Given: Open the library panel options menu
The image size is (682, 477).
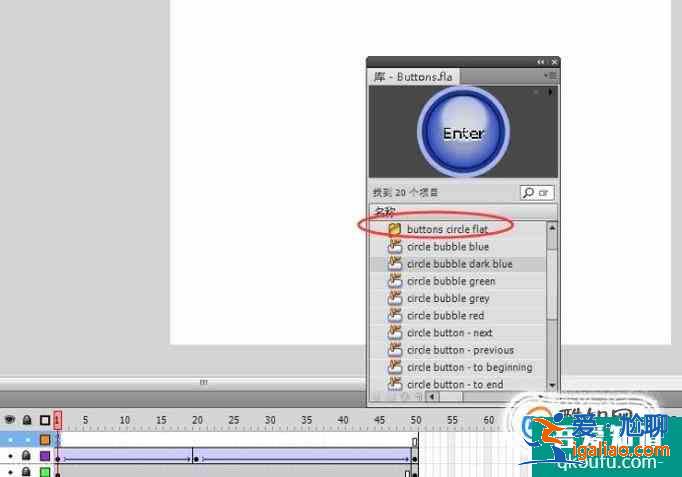Looking at the screenshot, I should (x=550, y=76).
